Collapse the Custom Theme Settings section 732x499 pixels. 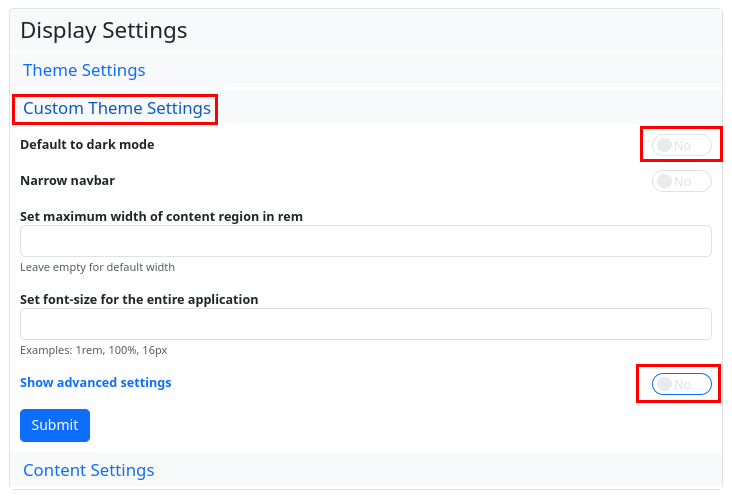[116, 108]
